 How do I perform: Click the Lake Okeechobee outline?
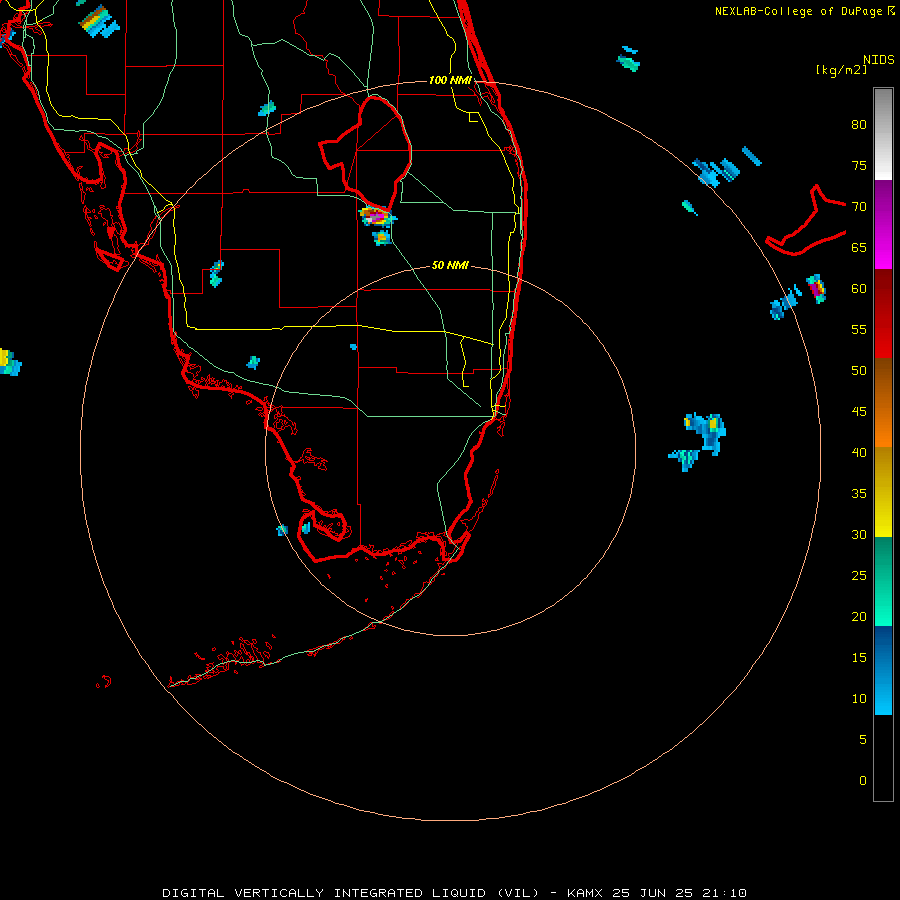[x=366, y=152]
